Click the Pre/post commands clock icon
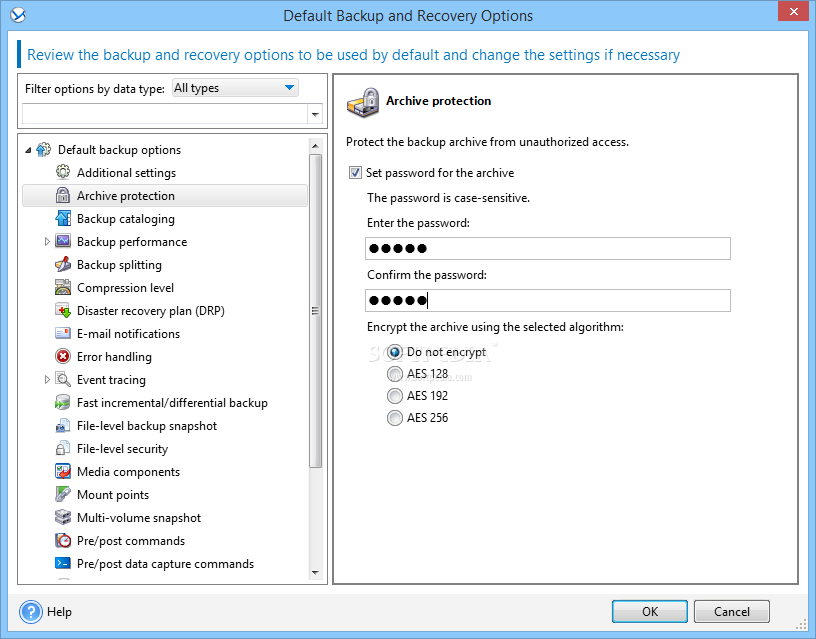 click(x=63, y=540)
